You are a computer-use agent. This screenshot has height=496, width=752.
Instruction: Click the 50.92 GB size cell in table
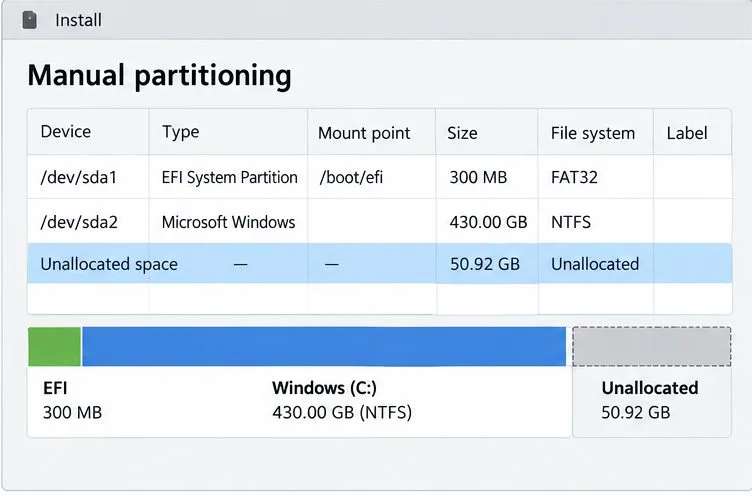(x=485, y=264)
